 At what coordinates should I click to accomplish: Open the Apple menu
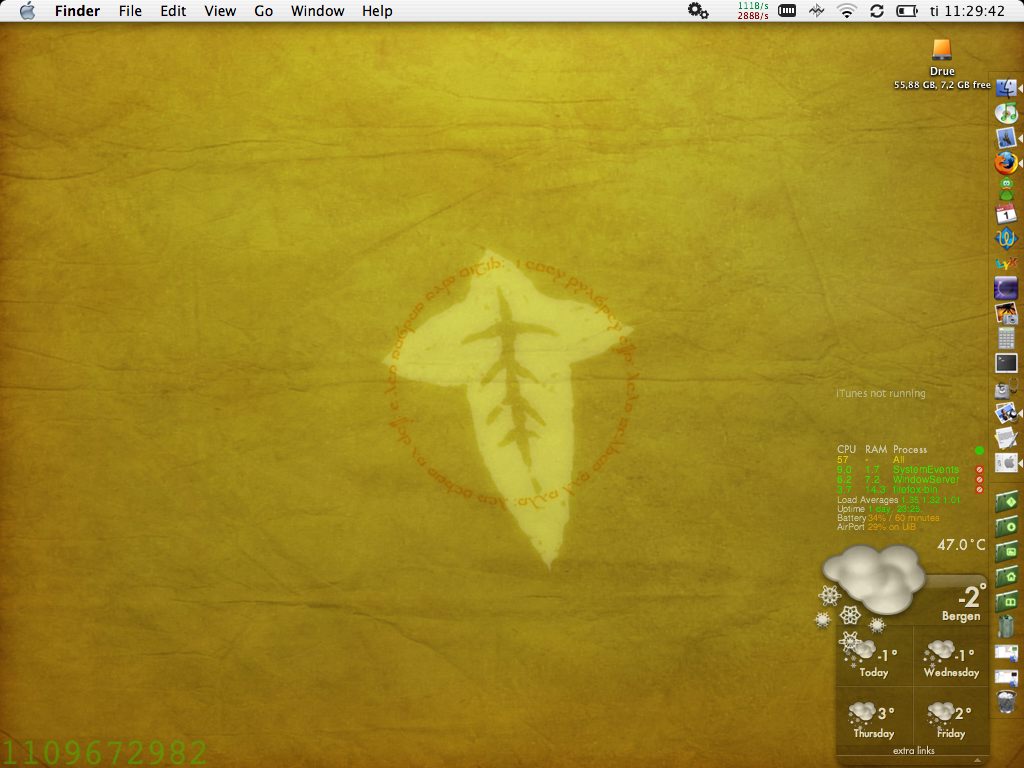click(27, 11)
